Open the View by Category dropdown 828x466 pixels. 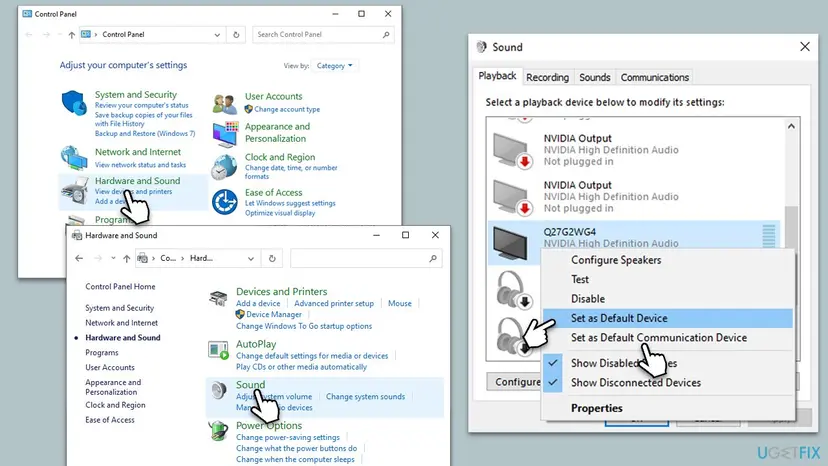point(334,66)
